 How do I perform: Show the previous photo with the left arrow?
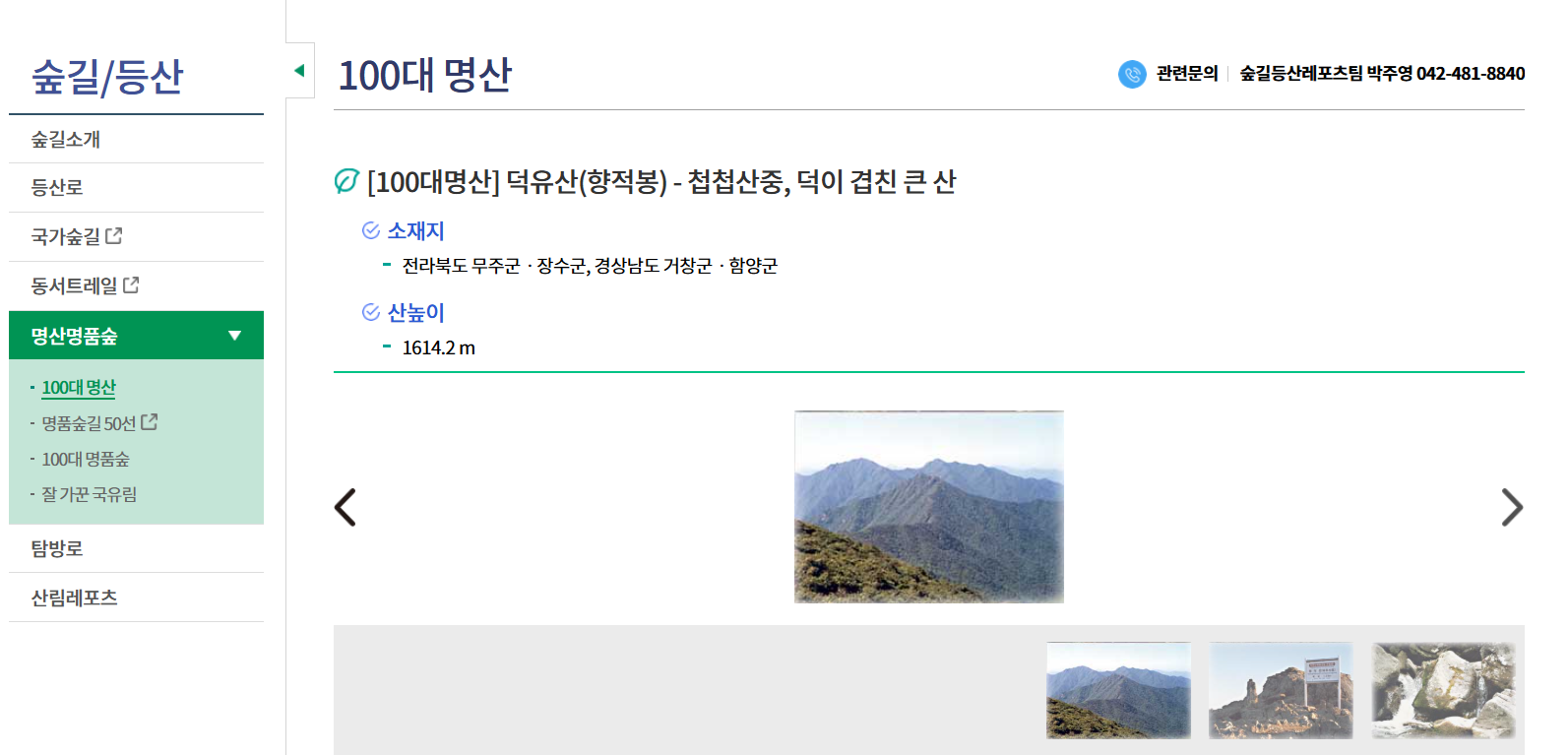click(x=345, y=507)
